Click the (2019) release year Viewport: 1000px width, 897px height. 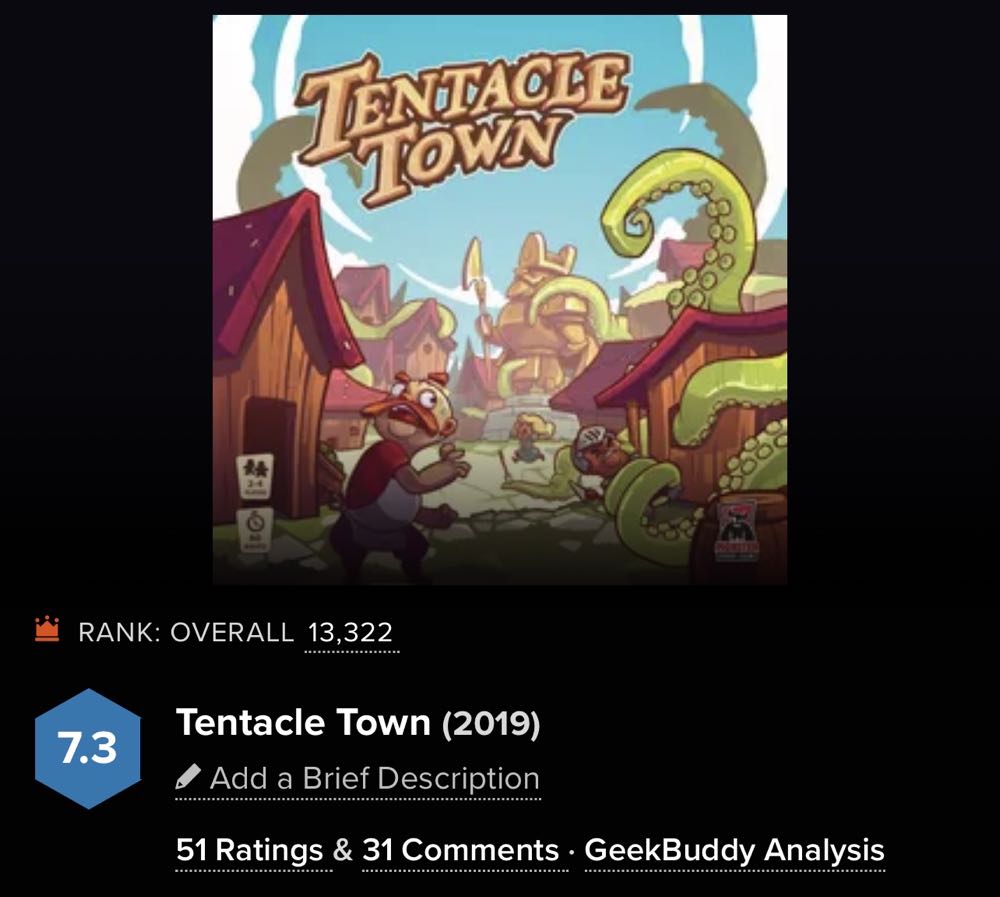click(491, 723)
